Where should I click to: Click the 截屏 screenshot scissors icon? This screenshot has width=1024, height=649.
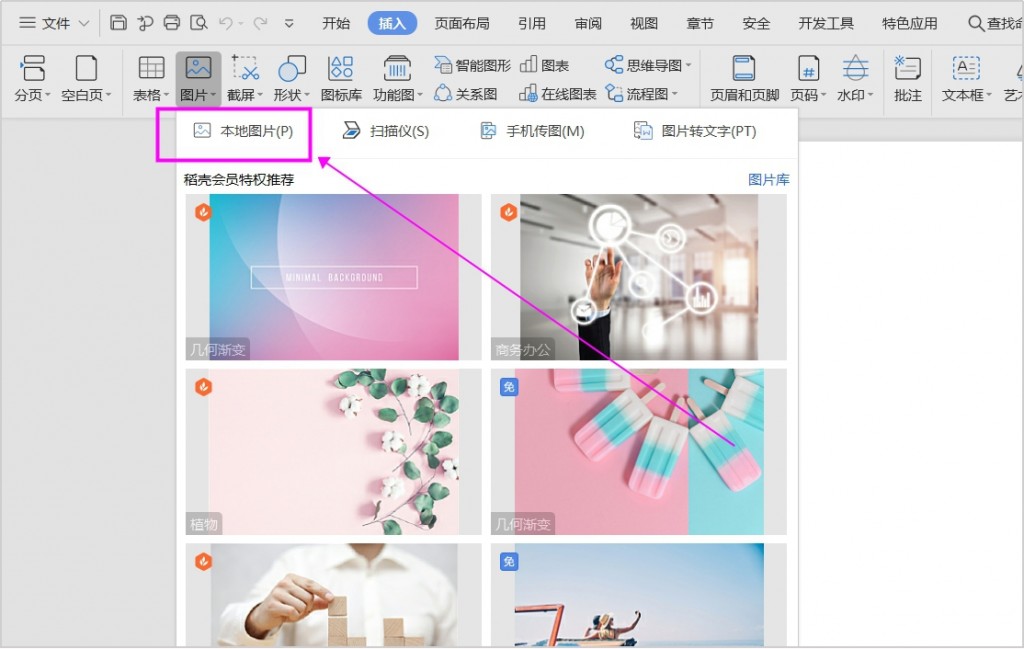(245, 68)
